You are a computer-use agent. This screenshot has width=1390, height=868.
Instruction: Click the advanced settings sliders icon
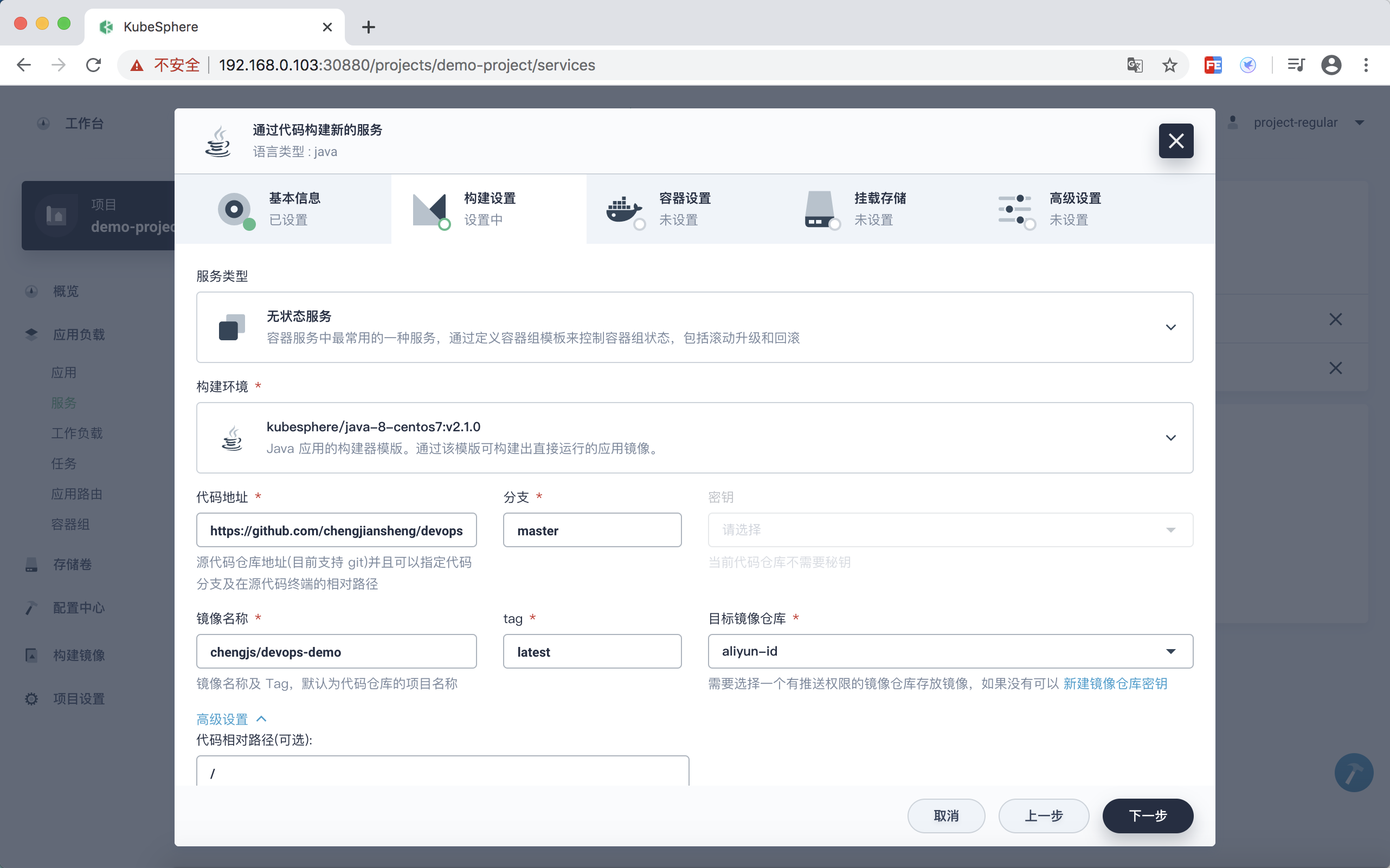(1014, 210)
